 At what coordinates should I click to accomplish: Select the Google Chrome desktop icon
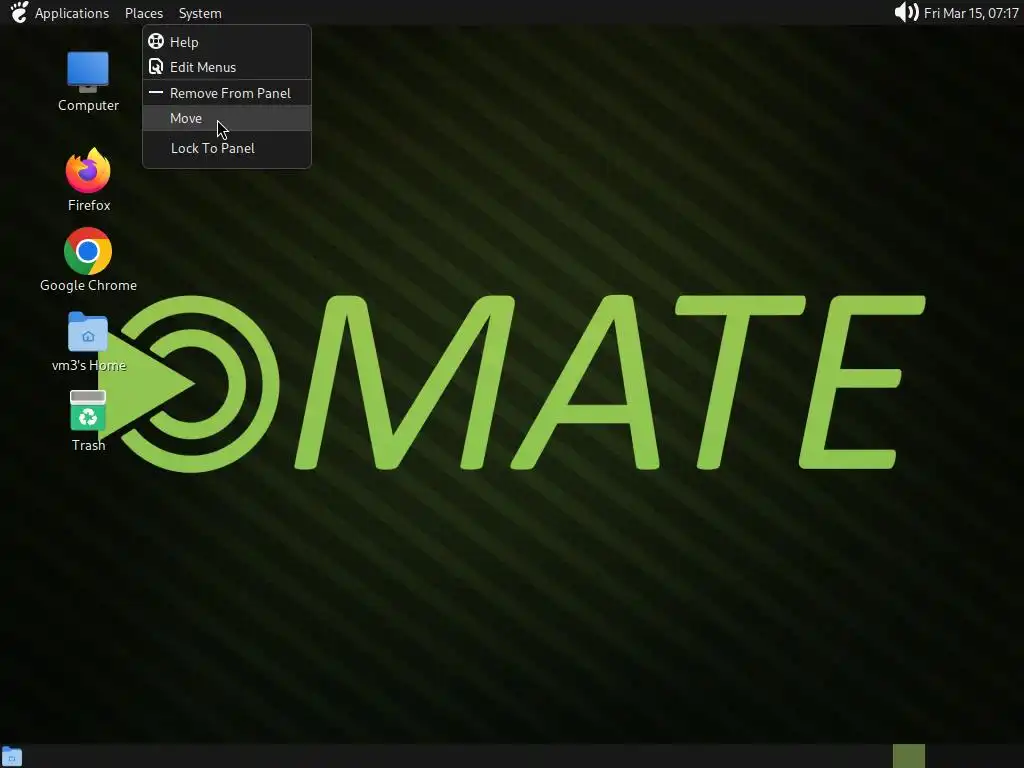click(88, 251)
